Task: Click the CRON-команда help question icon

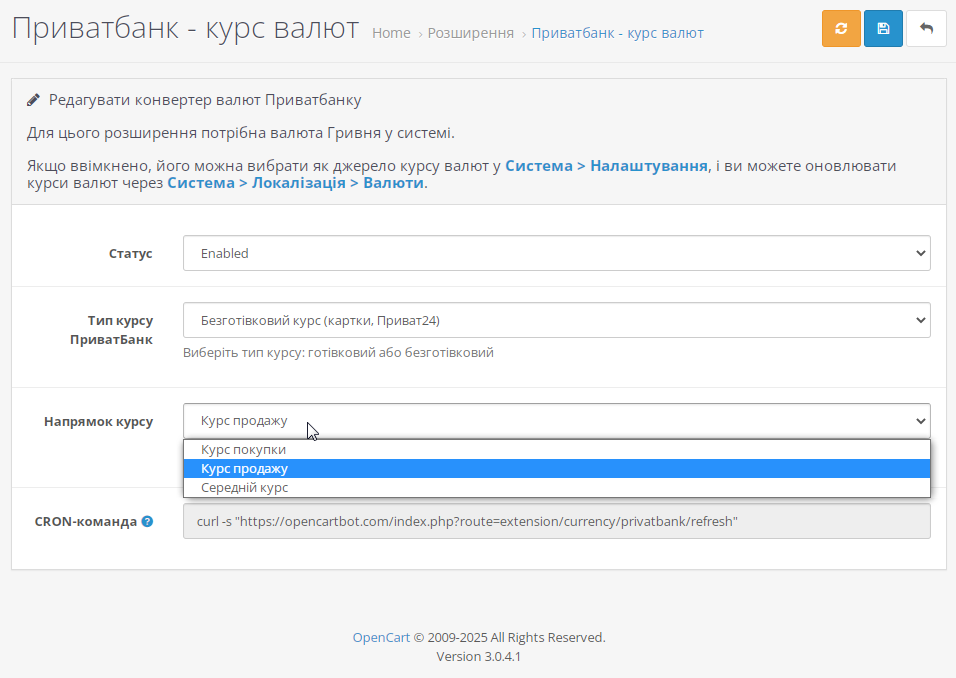Action: click(x=147, y=521)
